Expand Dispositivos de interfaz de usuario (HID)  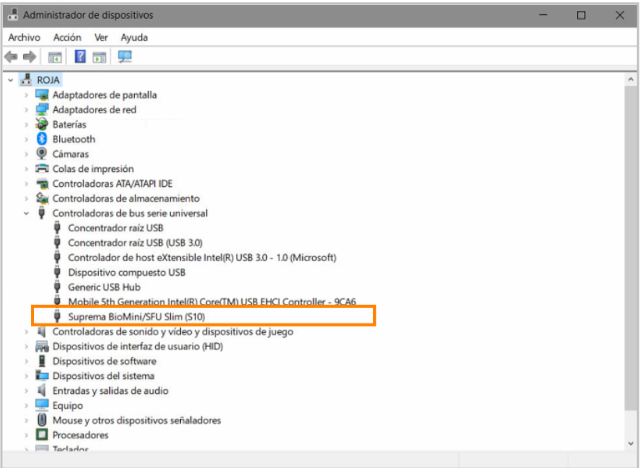pyautogui.click(x=26, y=347)
